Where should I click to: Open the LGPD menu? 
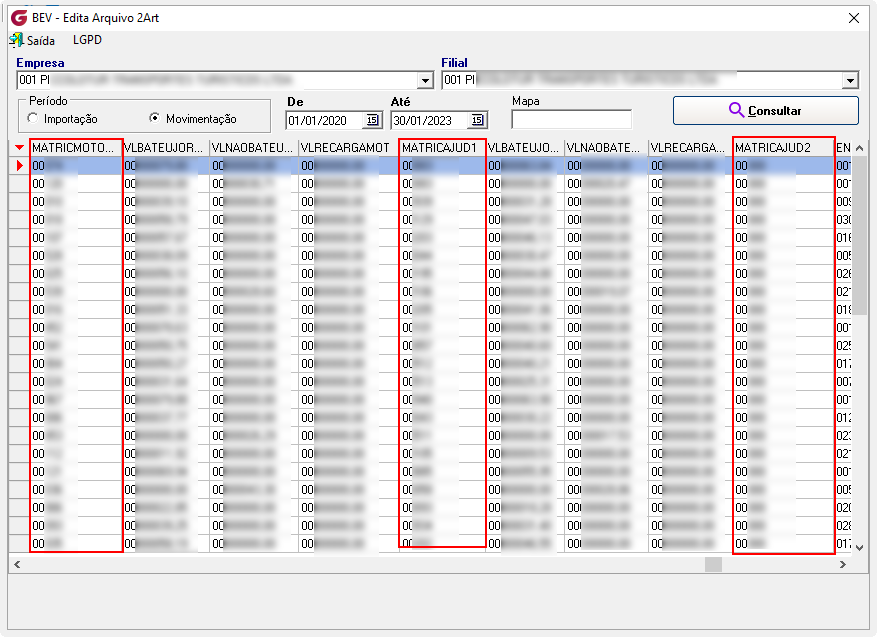tap(87, 40)
